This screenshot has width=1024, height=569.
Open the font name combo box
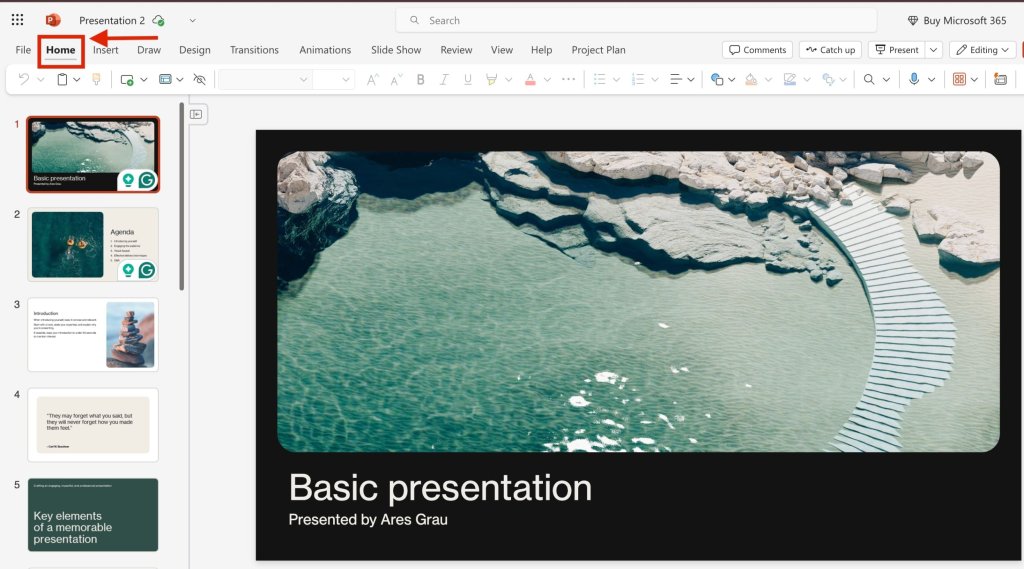pyautogui.click(x=264, y=79)
